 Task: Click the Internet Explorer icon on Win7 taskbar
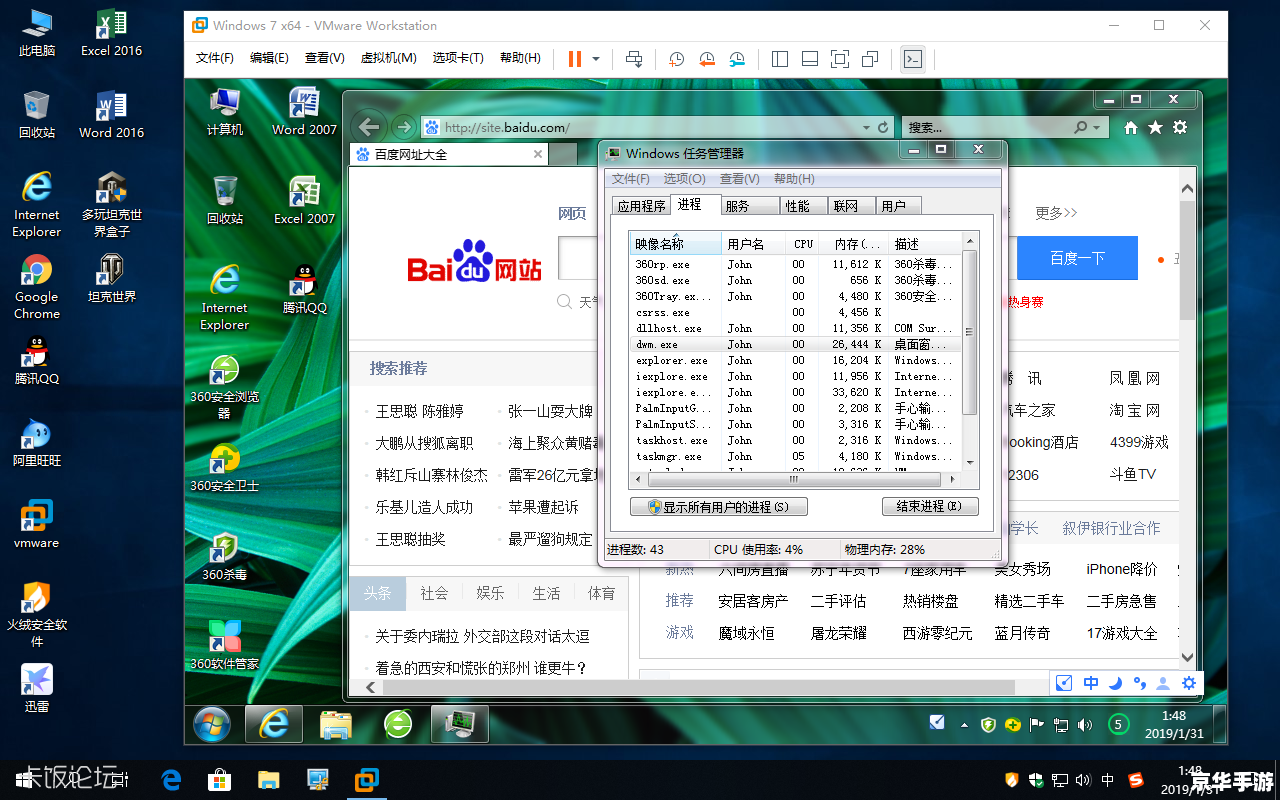(x=274, y=724)
